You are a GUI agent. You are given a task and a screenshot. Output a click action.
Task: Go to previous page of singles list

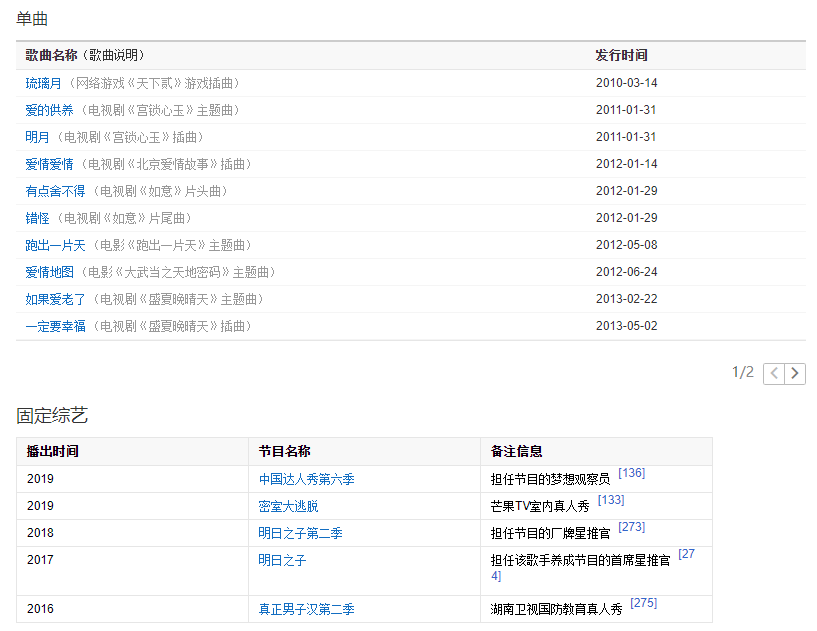(774, 374)
